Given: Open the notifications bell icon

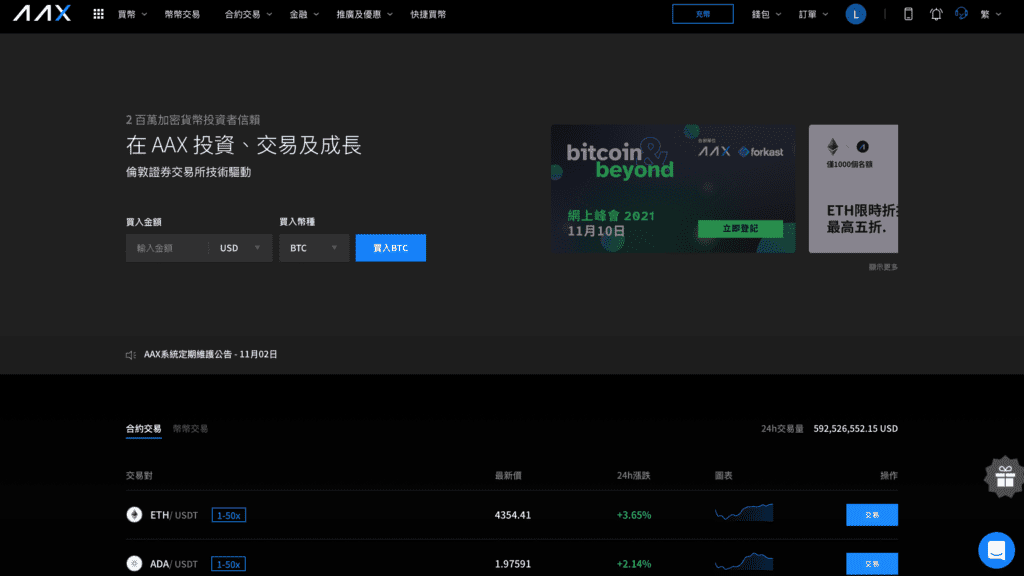Looking at the screenshot, I should (936, 14).
